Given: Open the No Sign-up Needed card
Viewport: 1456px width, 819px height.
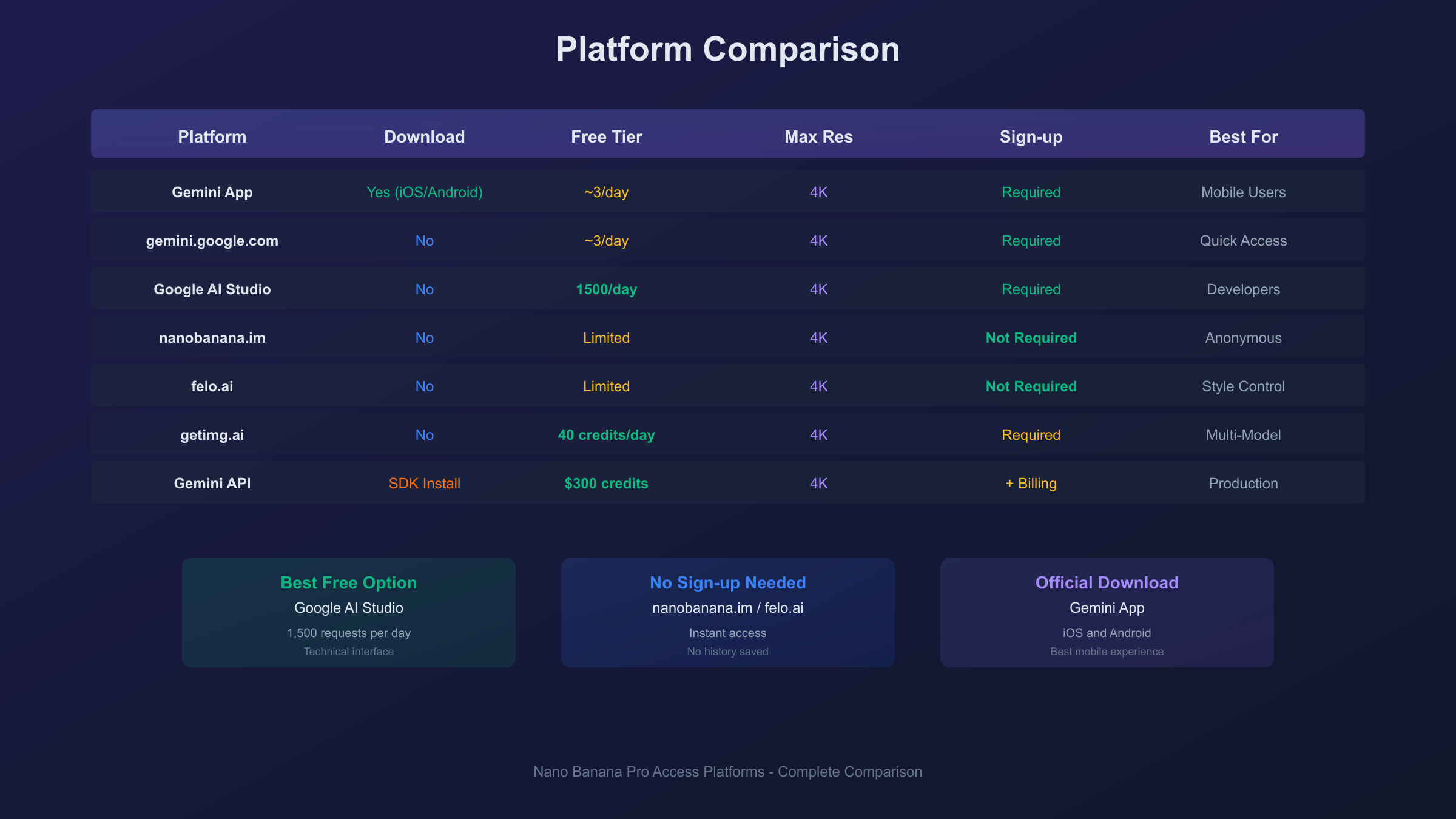Looking at the screenshot, I should tap(727, 613).
